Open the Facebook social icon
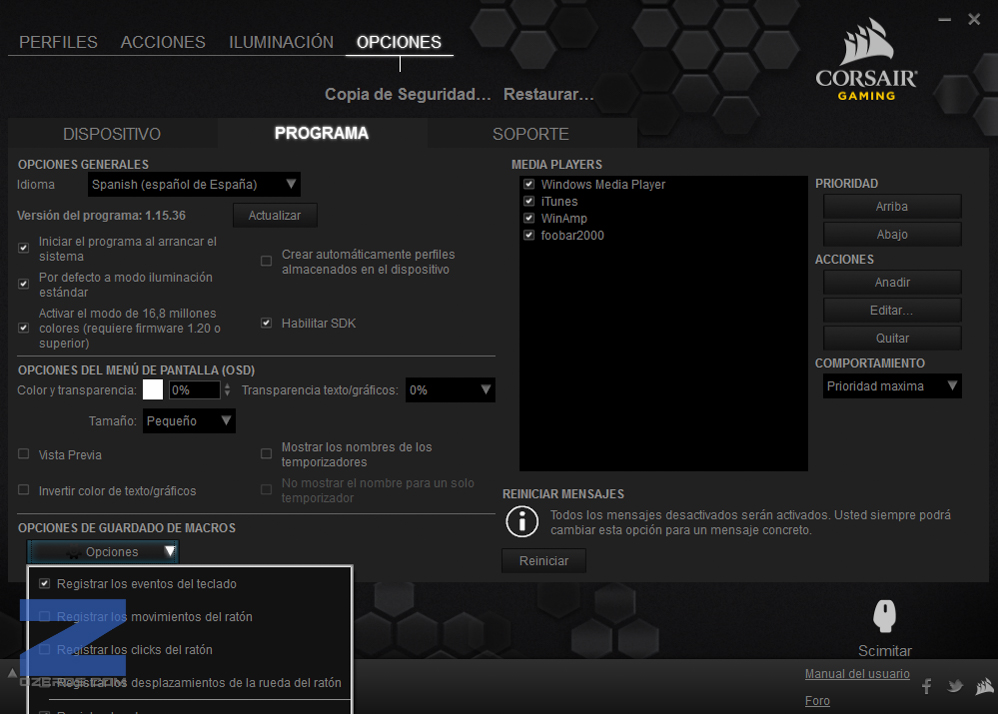 point(927,686)
